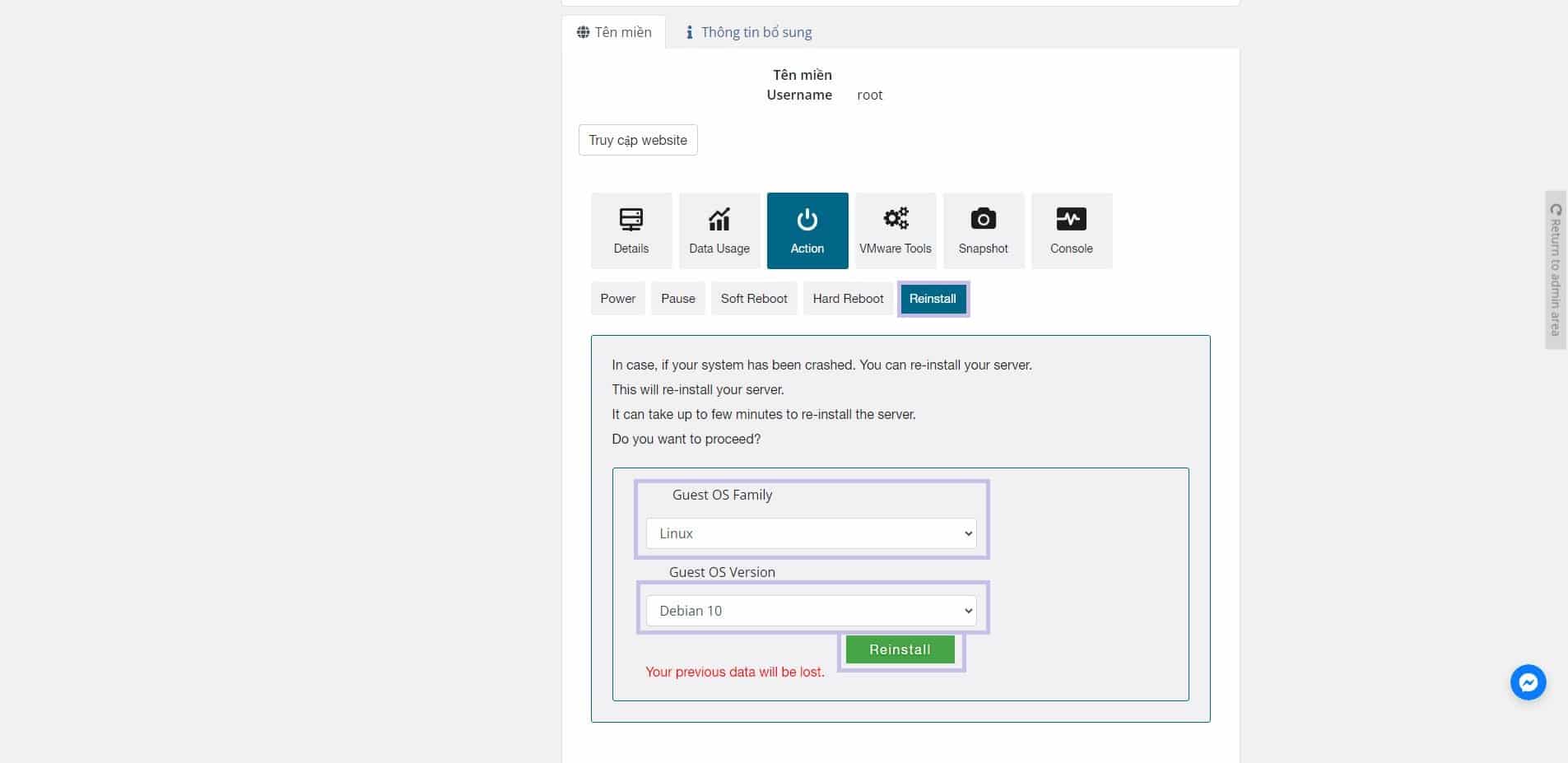Click the Truy cập website button
This screenshot has height=763, width=1568.
(638, 140)
